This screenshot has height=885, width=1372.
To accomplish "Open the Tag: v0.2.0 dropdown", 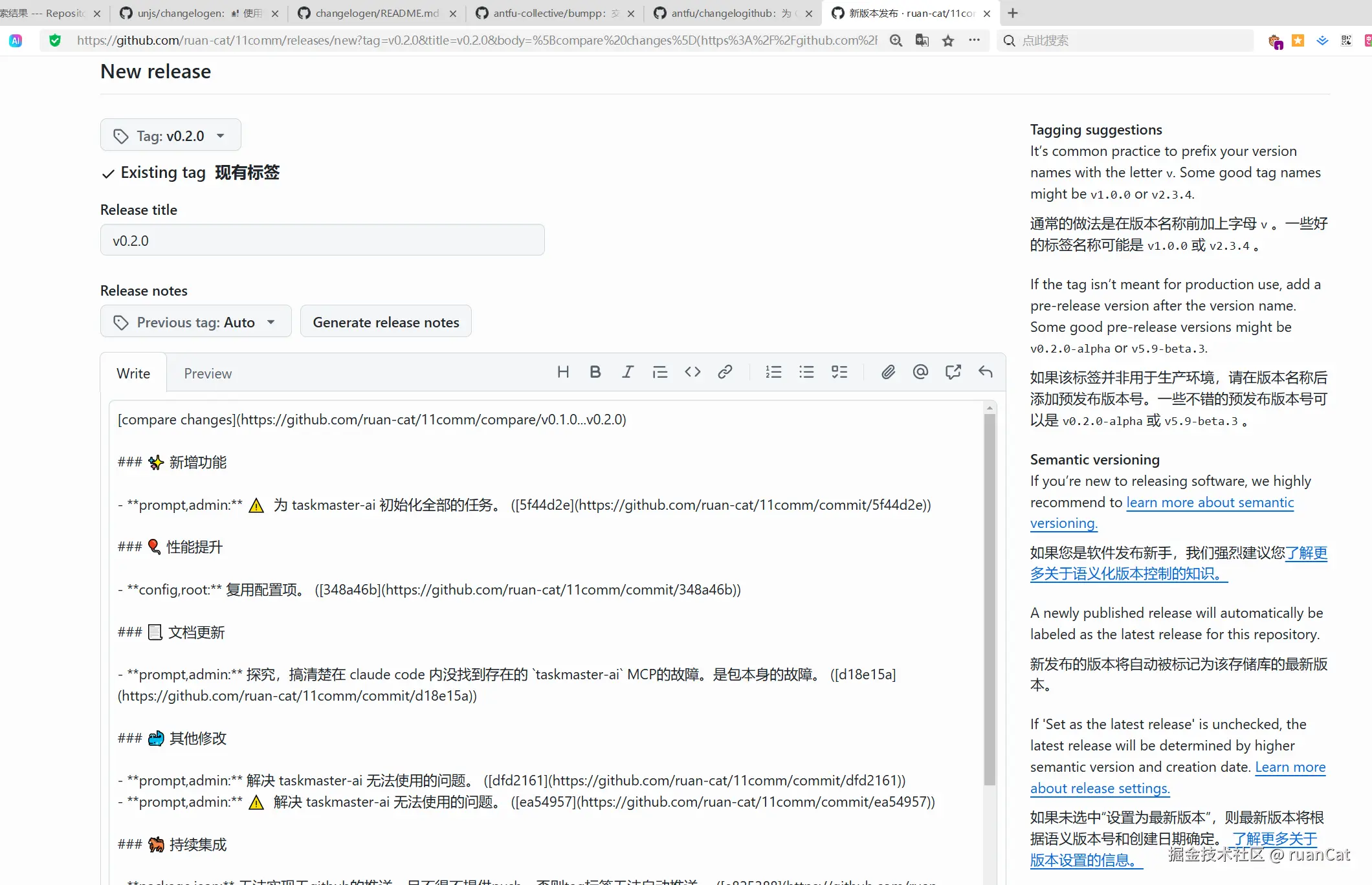I will tap(171, 135).
